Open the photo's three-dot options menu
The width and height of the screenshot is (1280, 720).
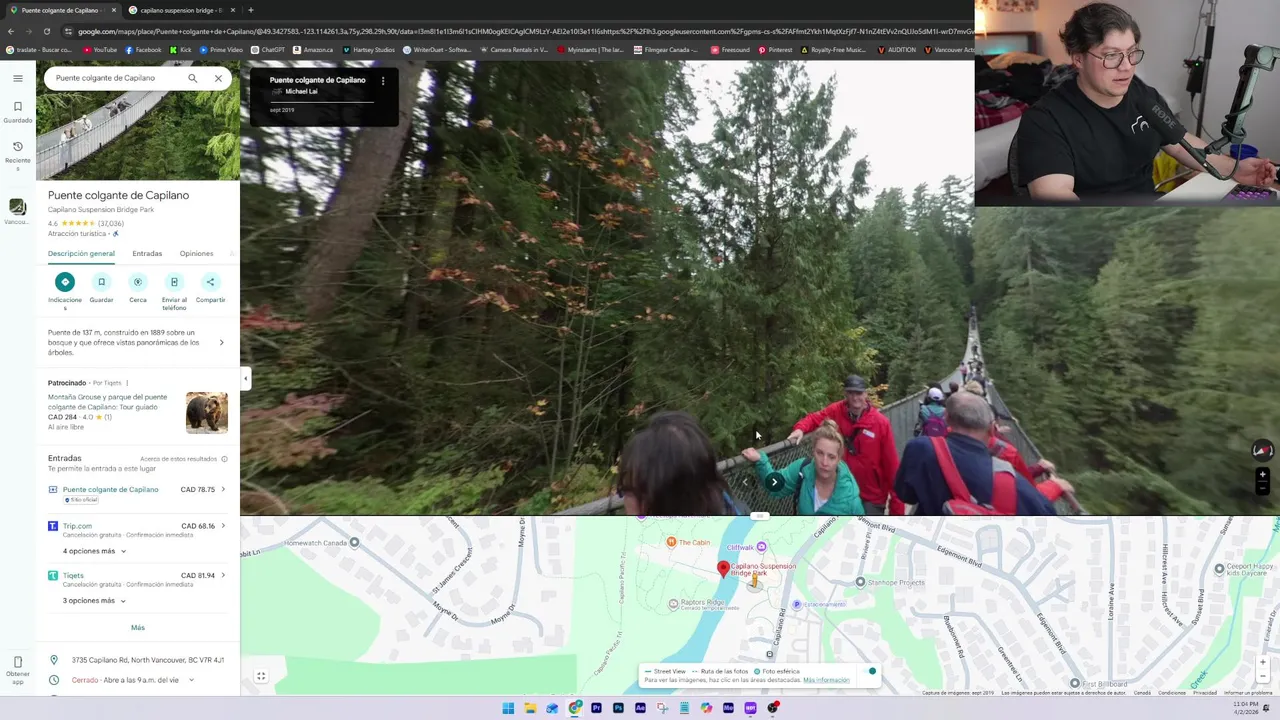pyautogui.click(x=383, y=81)
